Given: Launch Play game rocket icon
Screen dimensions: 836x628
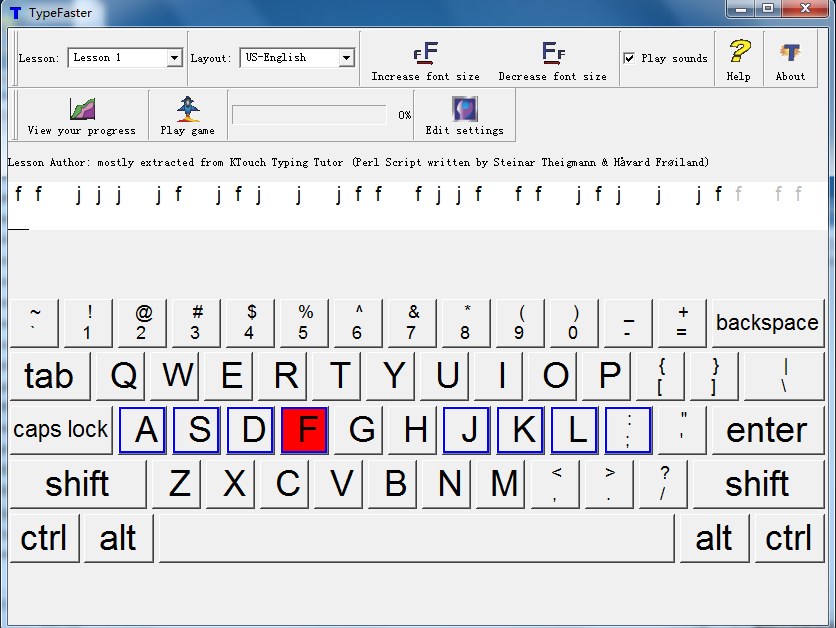Looking at the screenshot, I should (x=187, y=109).
